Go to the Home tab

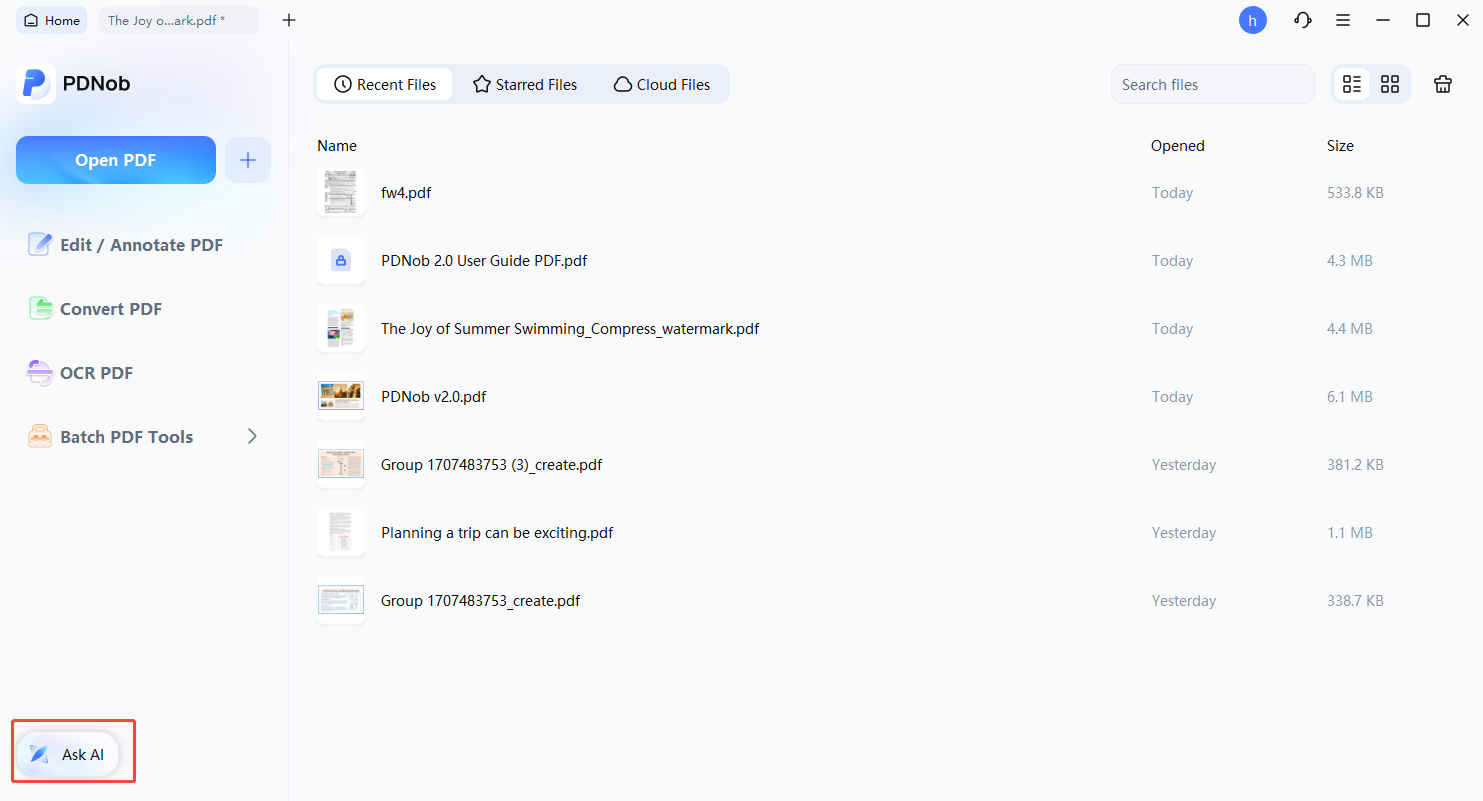coord(52,20)
